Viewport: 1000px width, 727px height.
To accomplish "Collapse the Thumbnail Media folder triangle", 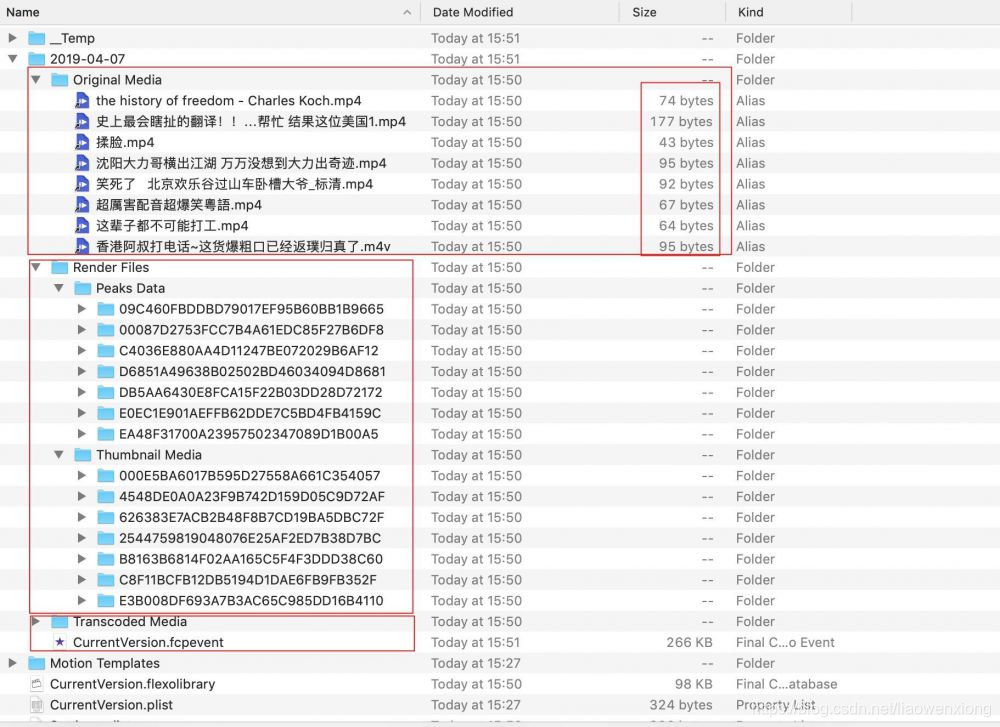I will click(x=59, y=455).
